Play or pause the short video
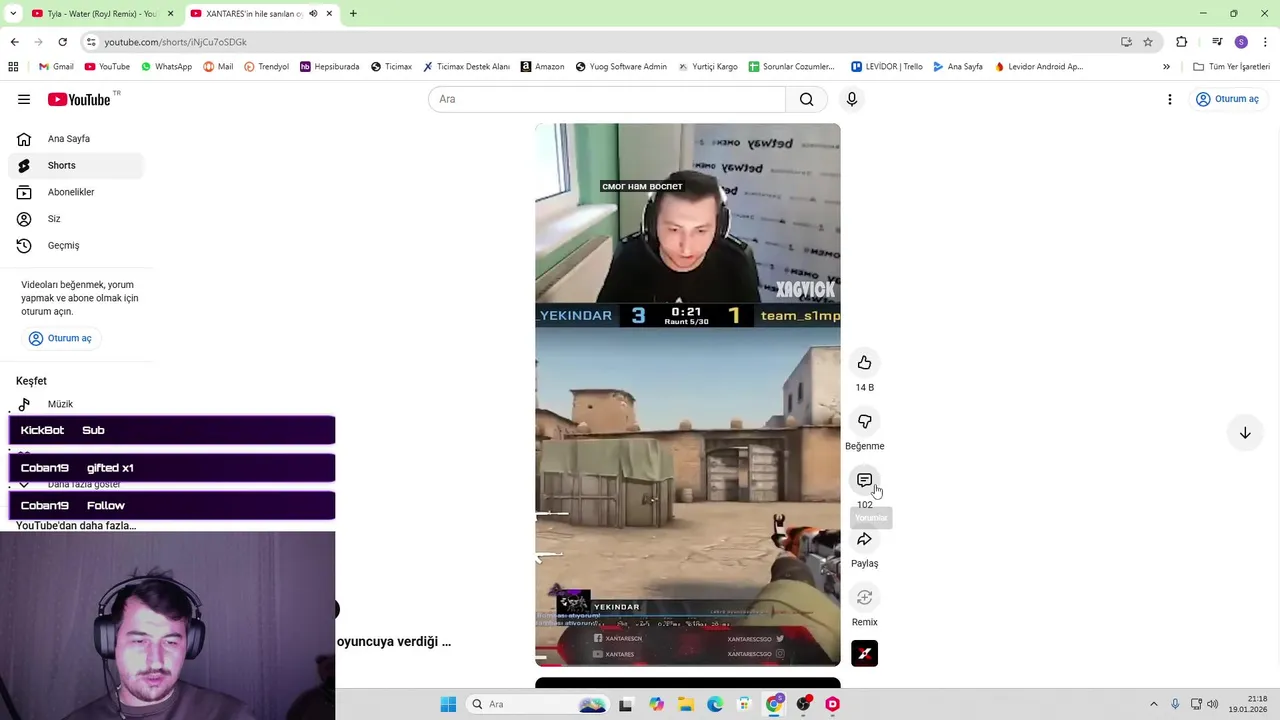Screen dimensions: 1280x720 687,395
